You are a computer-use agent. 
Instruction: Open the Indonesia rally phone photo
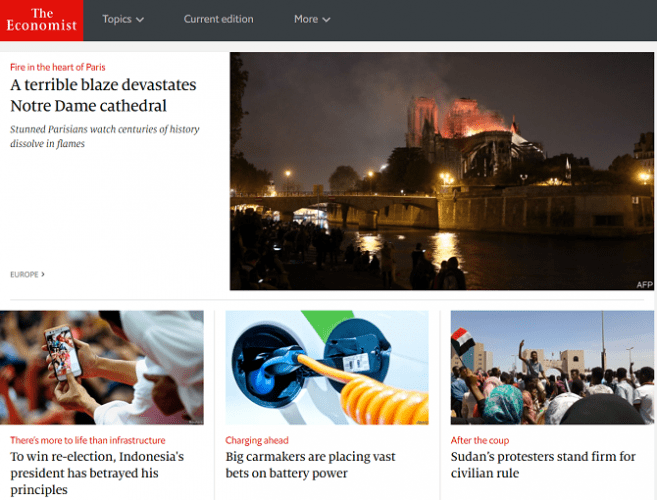102,368
